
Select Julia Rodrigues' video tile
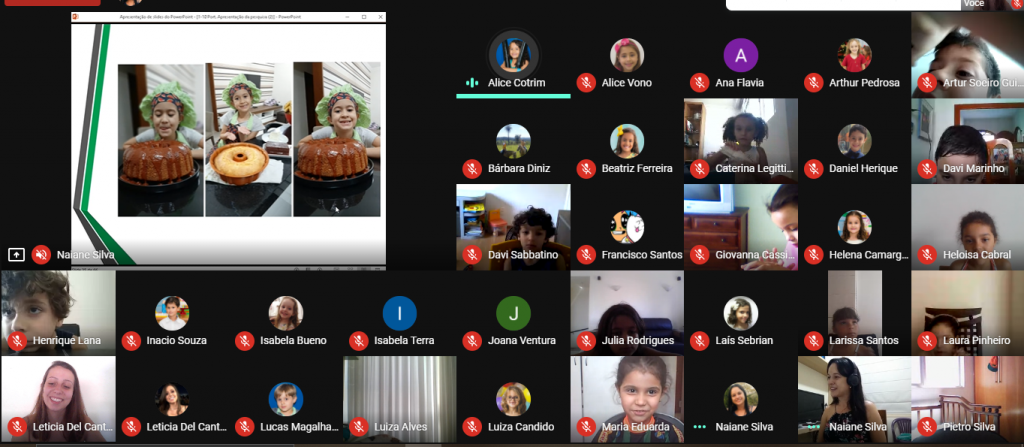pyautogui.click(x=627, y=313)
